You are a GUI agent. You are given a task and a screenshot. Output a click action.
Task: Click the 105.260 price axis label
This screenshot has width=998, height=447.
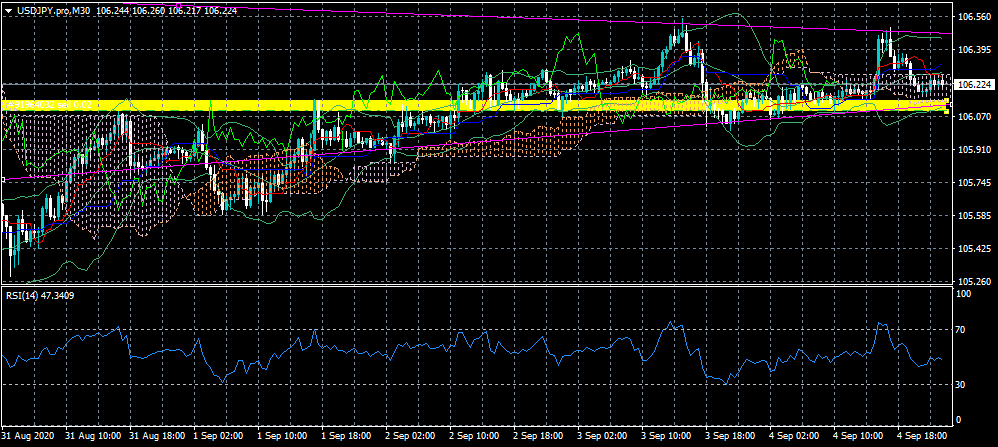(x=974, y=281)
